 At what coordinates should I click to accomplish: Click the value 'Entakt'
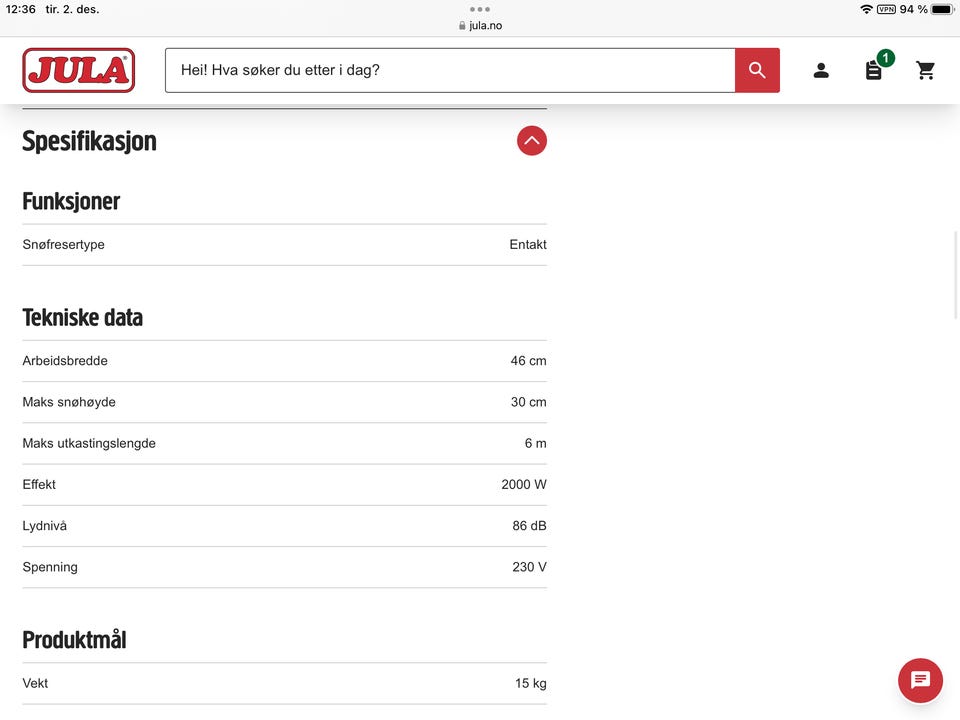[528, 245]
